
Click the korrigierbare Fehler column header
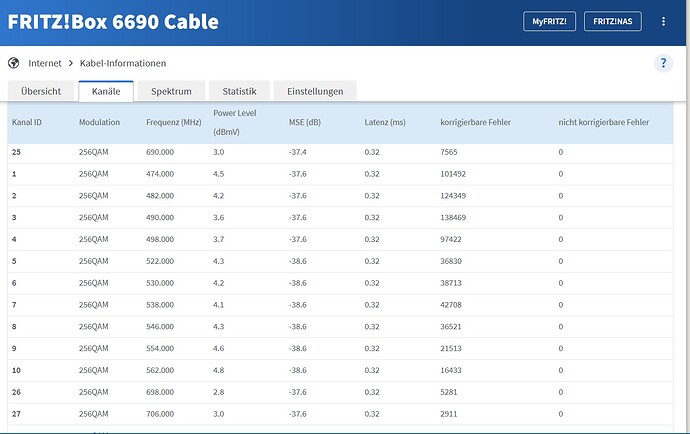tap(476, 122)
